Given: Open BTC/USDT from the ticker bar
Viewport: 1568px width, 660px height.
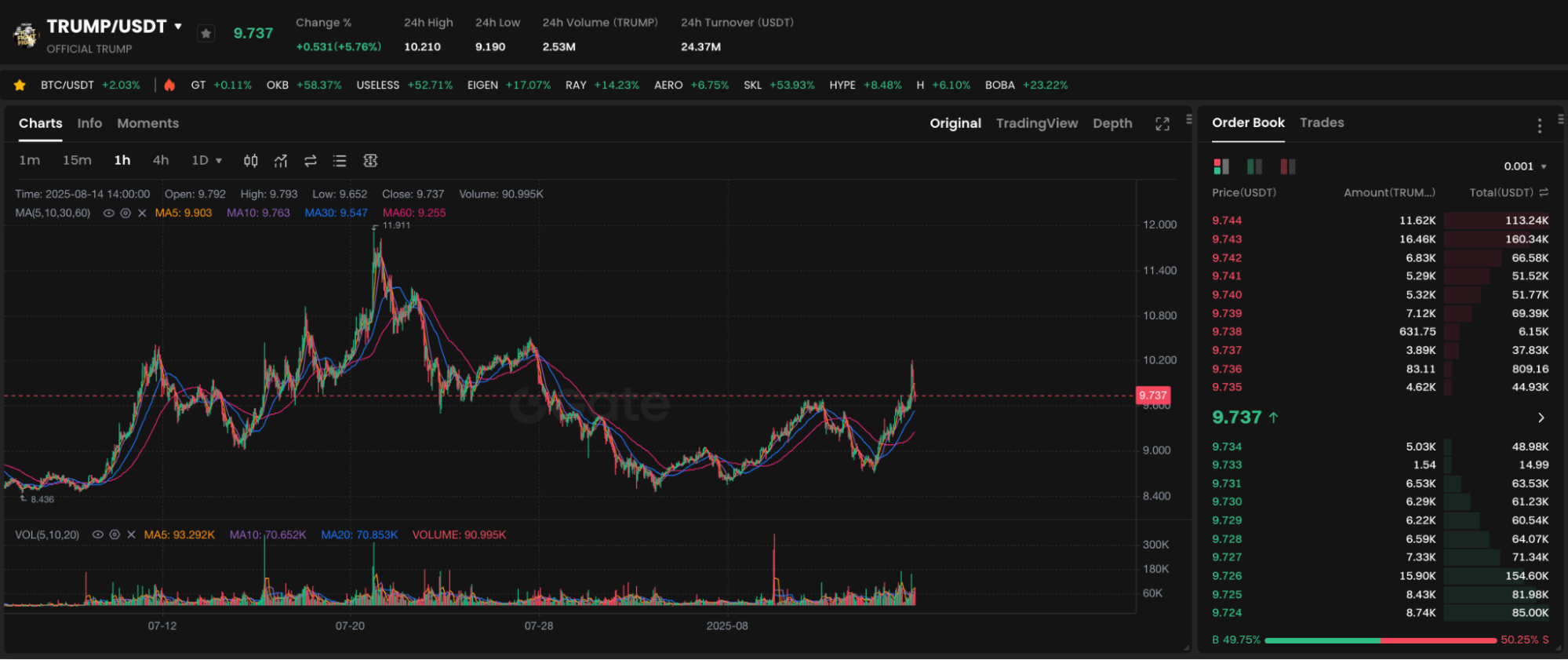Looking at the screenshot, I should 90,85.
